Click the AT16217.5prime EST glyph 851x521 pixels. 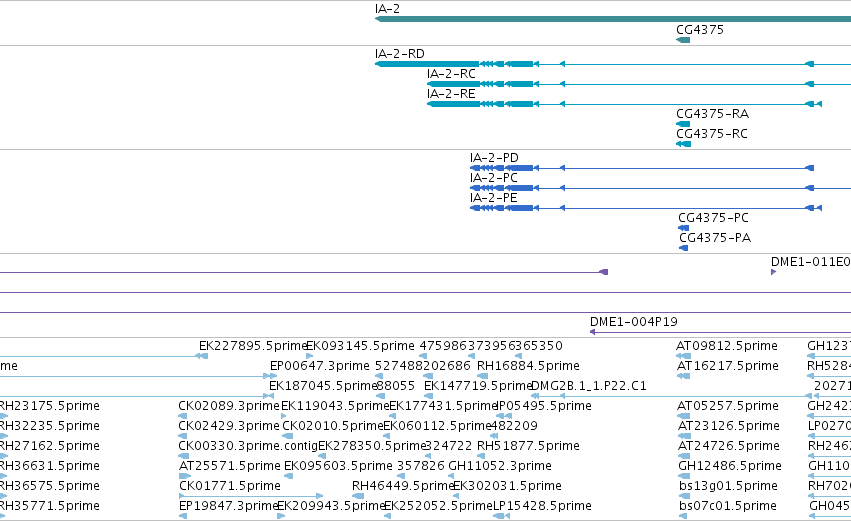tap(683, 376)
